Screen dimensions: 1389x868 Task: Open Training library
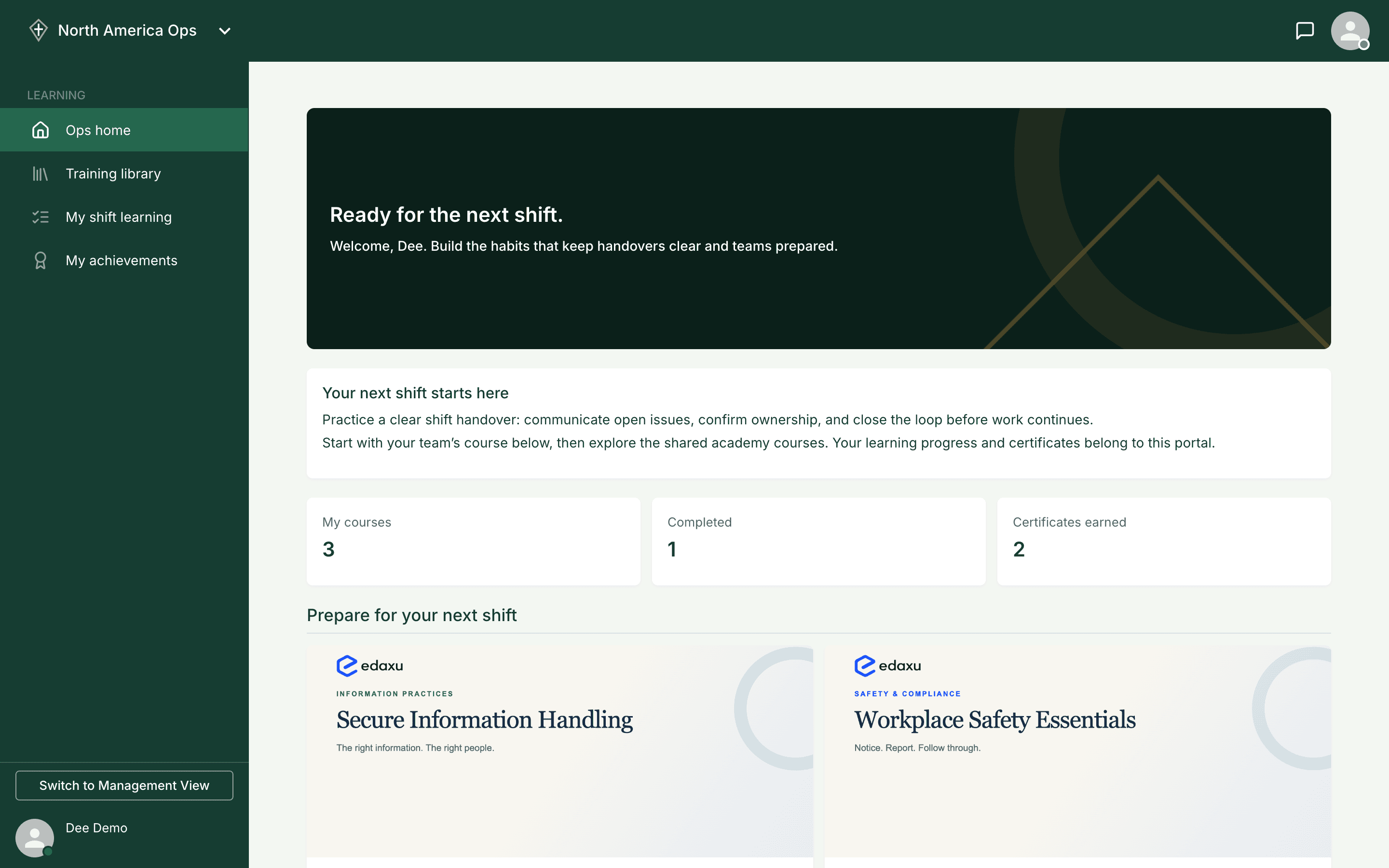click(x=124, y=174)
